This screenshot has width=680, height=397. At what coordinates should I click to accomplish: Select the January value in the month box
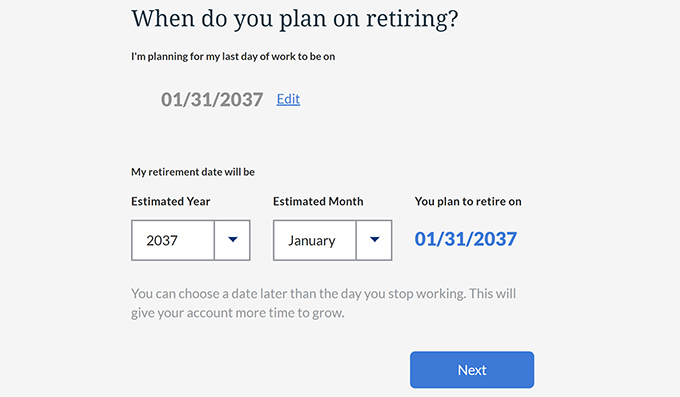pos(312,240)
